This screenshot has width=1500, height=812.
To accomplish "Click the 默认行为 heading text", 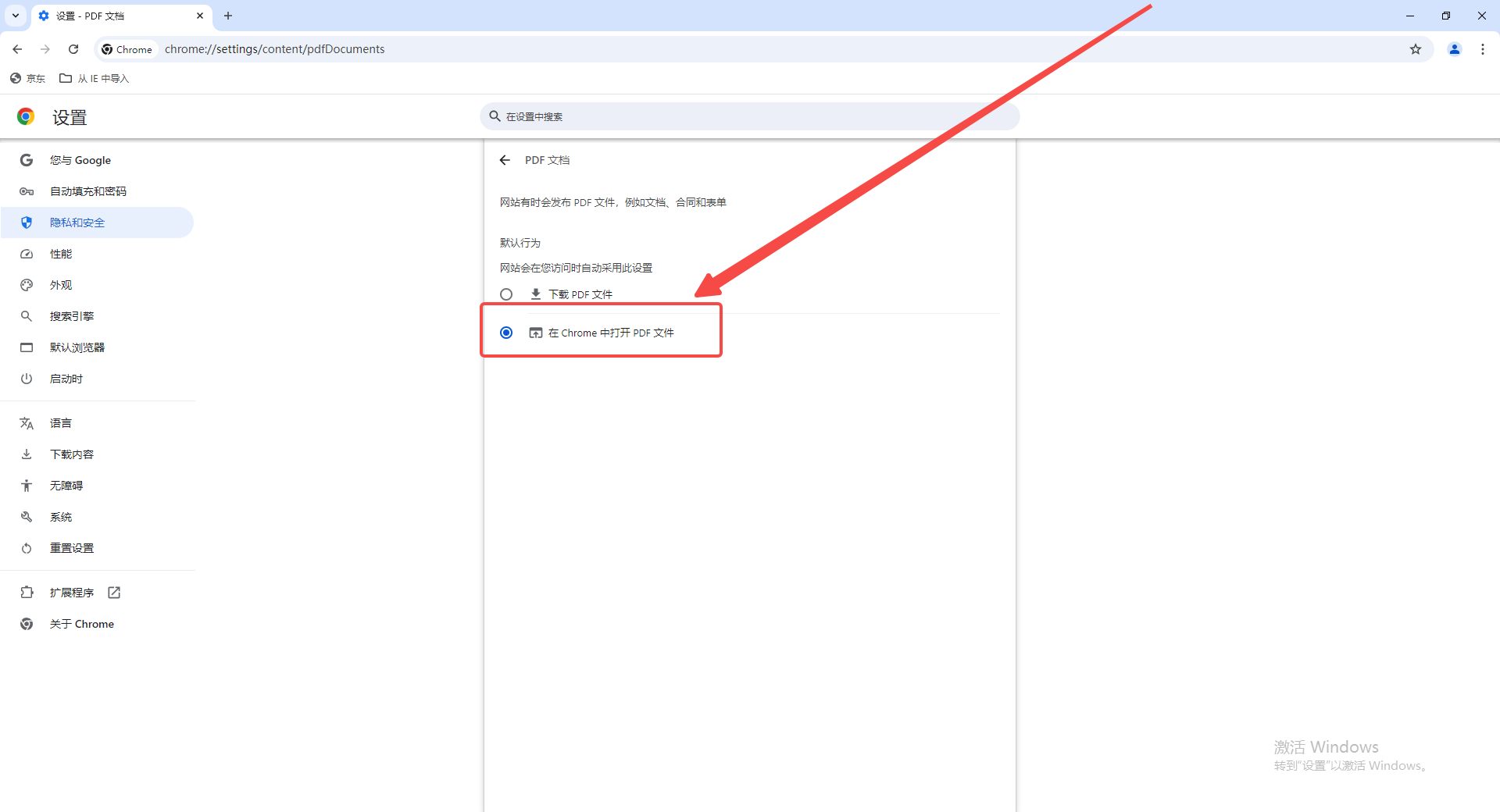I will click(x=520, y=243).
